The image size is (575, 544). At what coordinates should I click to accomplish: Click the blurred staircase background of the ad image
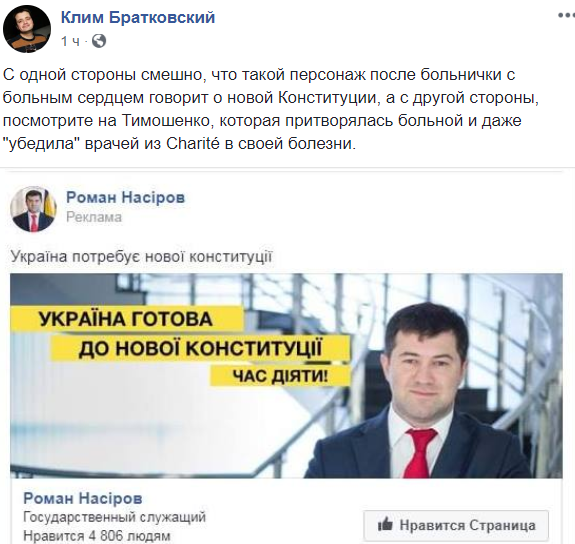147,429
